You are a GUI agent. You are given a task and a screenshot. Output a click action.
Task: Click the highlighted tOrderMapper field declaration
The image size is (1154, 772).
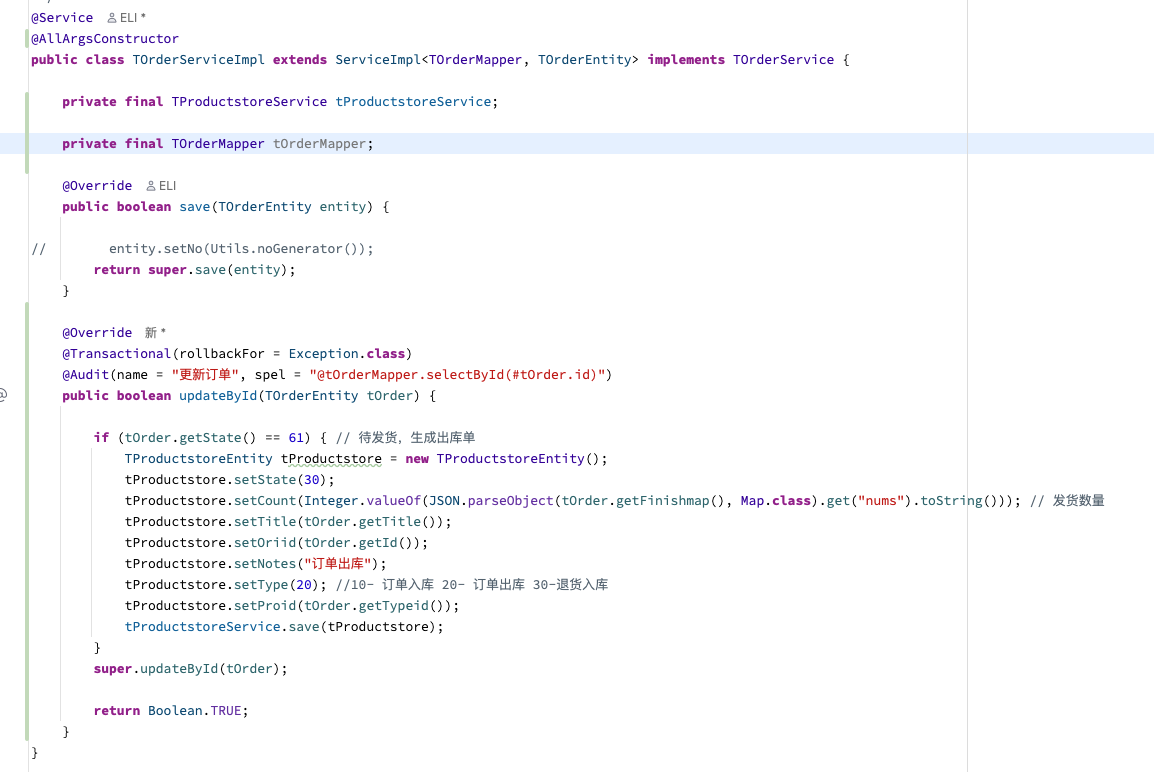322,144
